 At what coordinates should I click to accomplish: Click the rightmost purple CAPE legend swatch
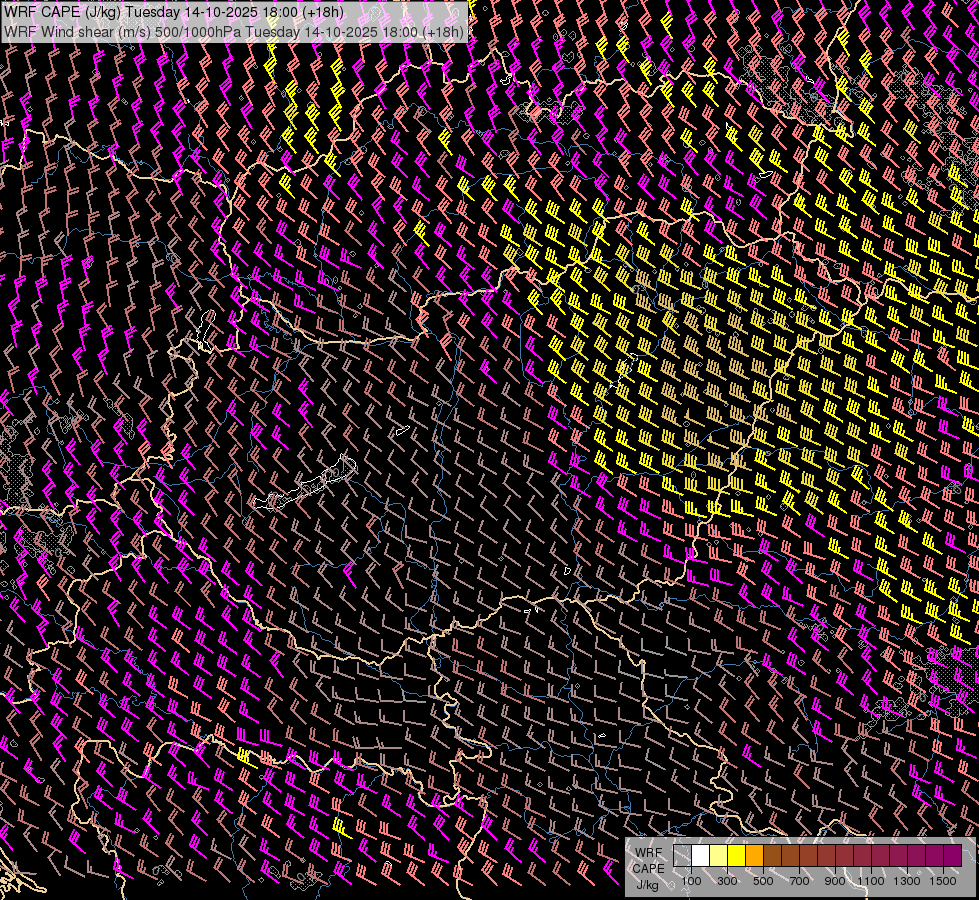tap(952, 856)
